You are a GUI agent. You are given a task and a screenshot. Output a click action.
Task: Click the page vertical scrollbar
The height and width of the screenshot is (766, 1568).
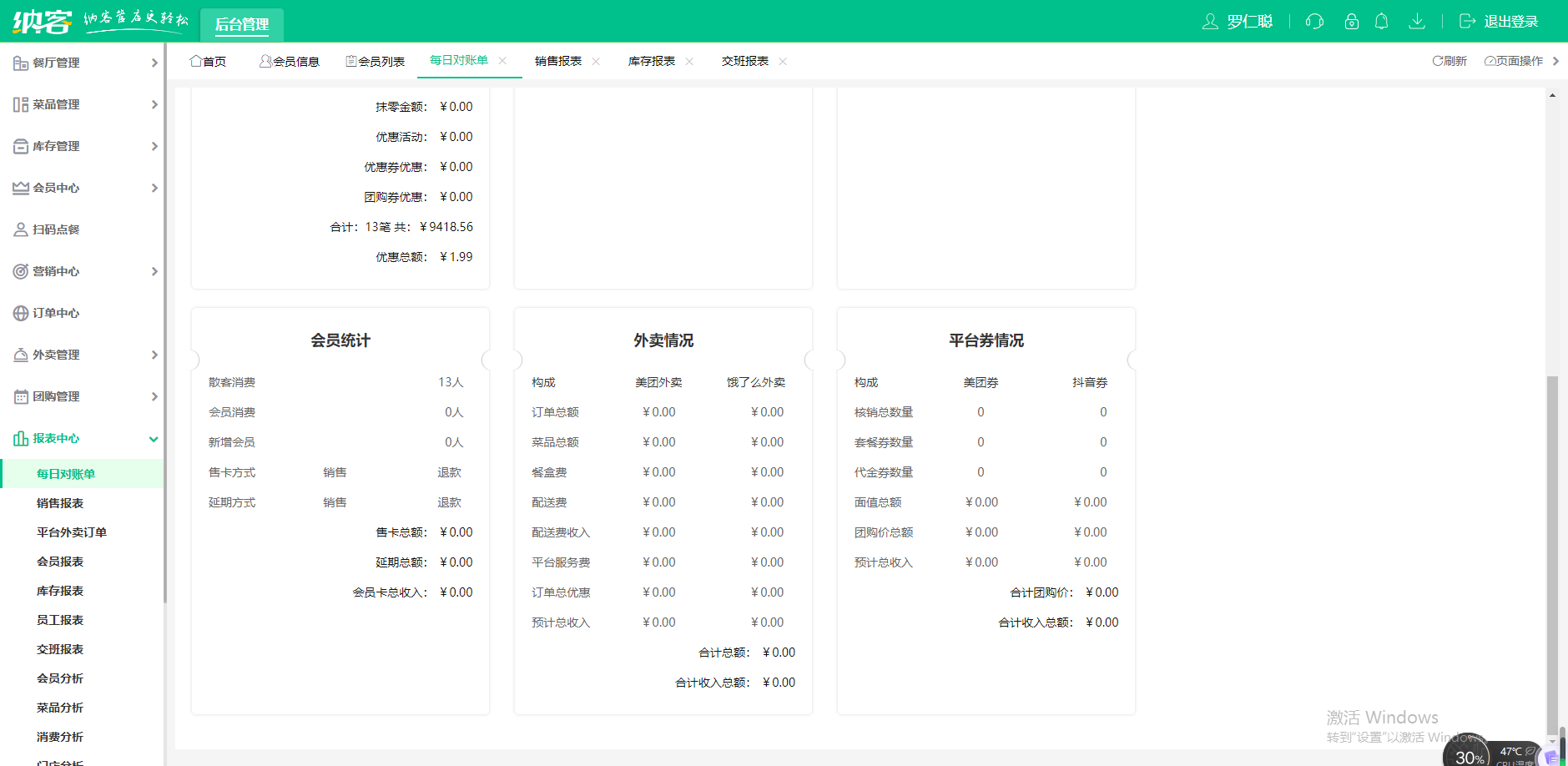point(1552,551)
